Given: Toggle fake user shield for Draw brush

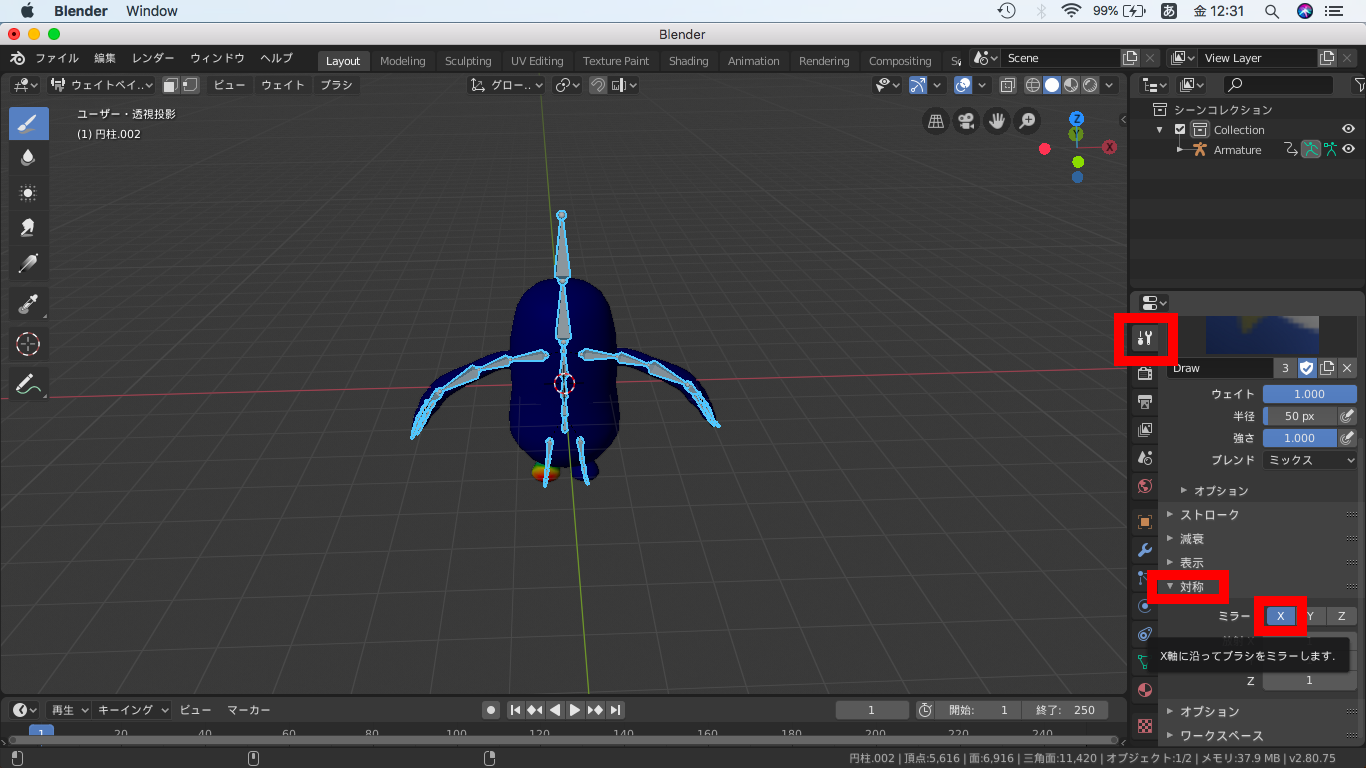Looking at the screenshot, I should point(1307,368).
